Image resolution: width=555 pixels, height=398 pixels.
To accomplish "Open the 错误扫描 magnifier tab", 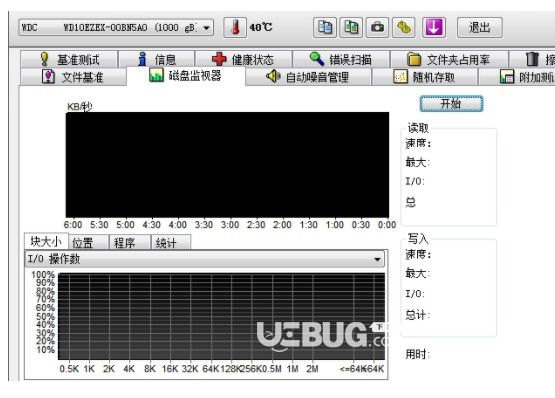I will pos(341,59).
